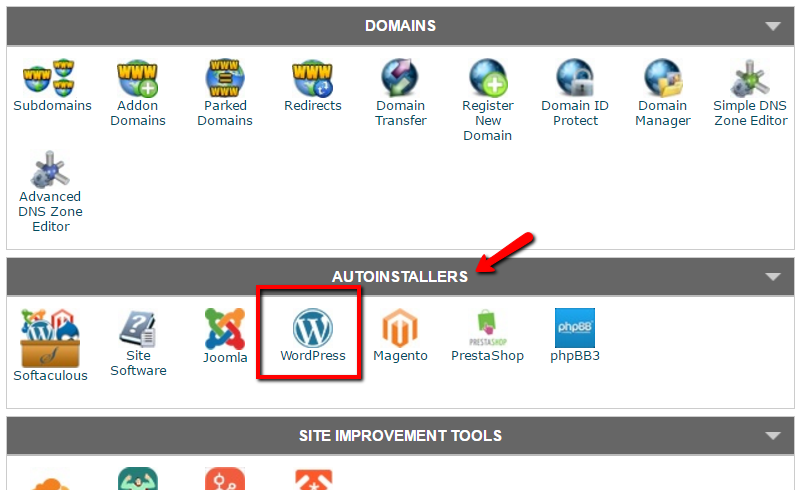Click the Register New Domain icon
Image resolution: width=803 pixels, height=490 pixels.
[x=489, y=78]
